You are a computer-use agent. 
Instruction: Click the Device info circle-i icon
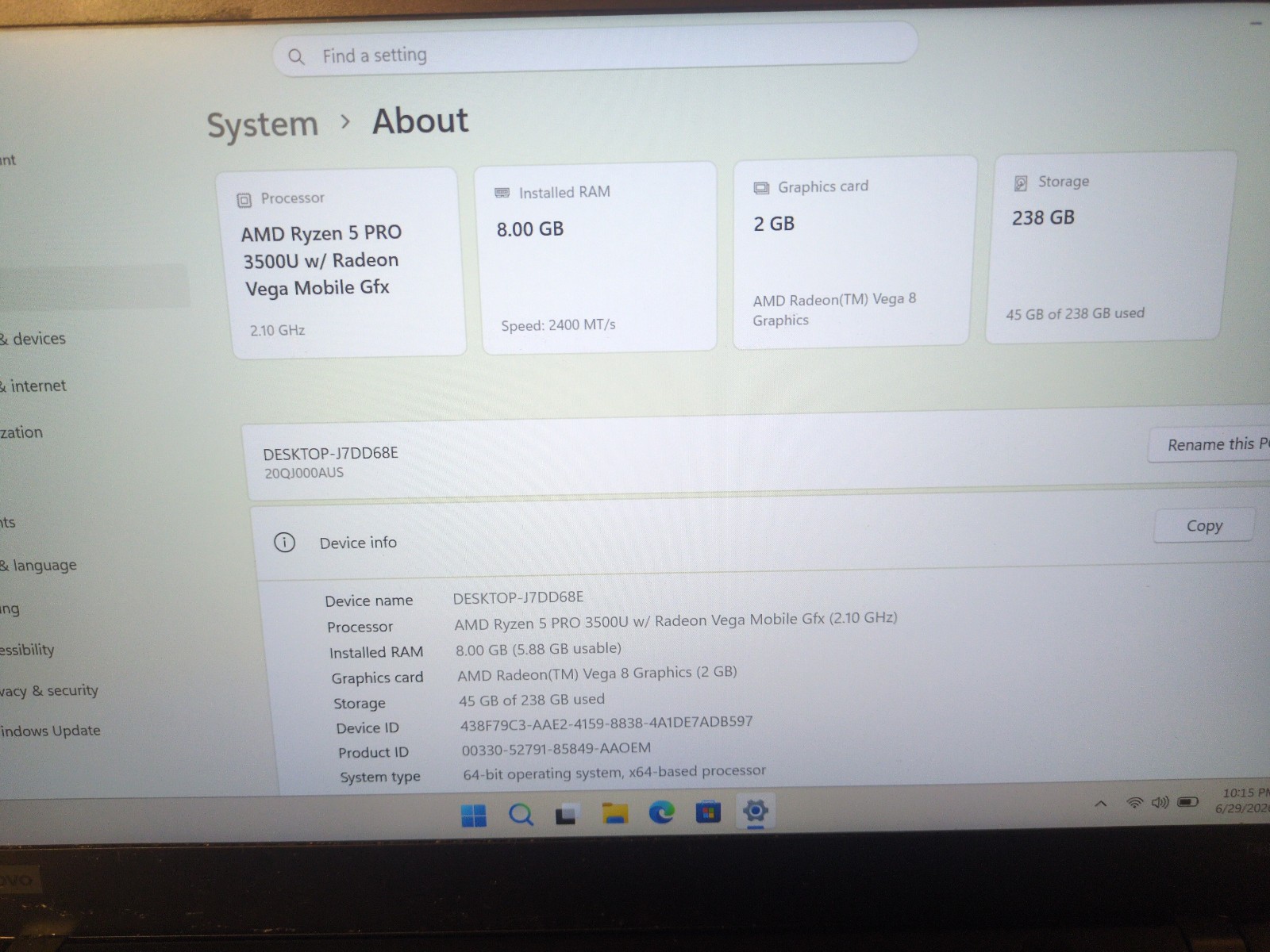click(x=284, y=543)
